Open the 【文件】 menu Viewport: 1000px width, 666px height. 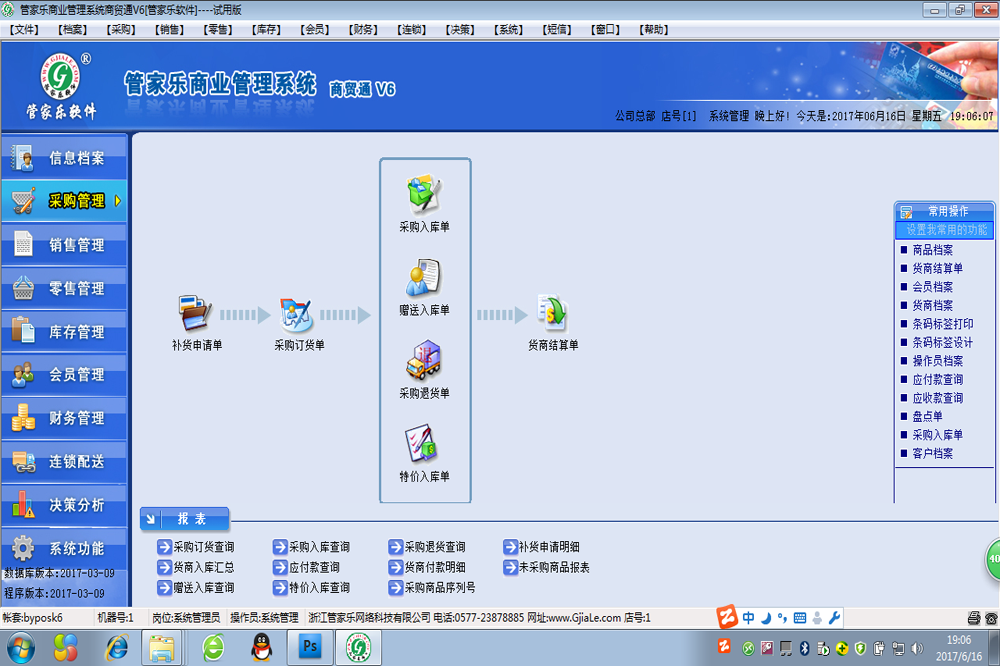(24, 29)
